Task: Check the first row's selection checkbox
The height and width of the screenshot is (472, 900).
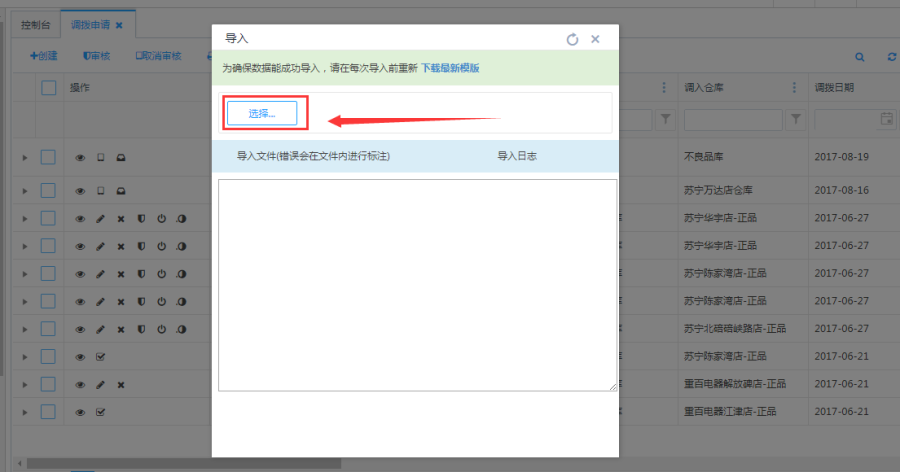Action: point(48,157)
